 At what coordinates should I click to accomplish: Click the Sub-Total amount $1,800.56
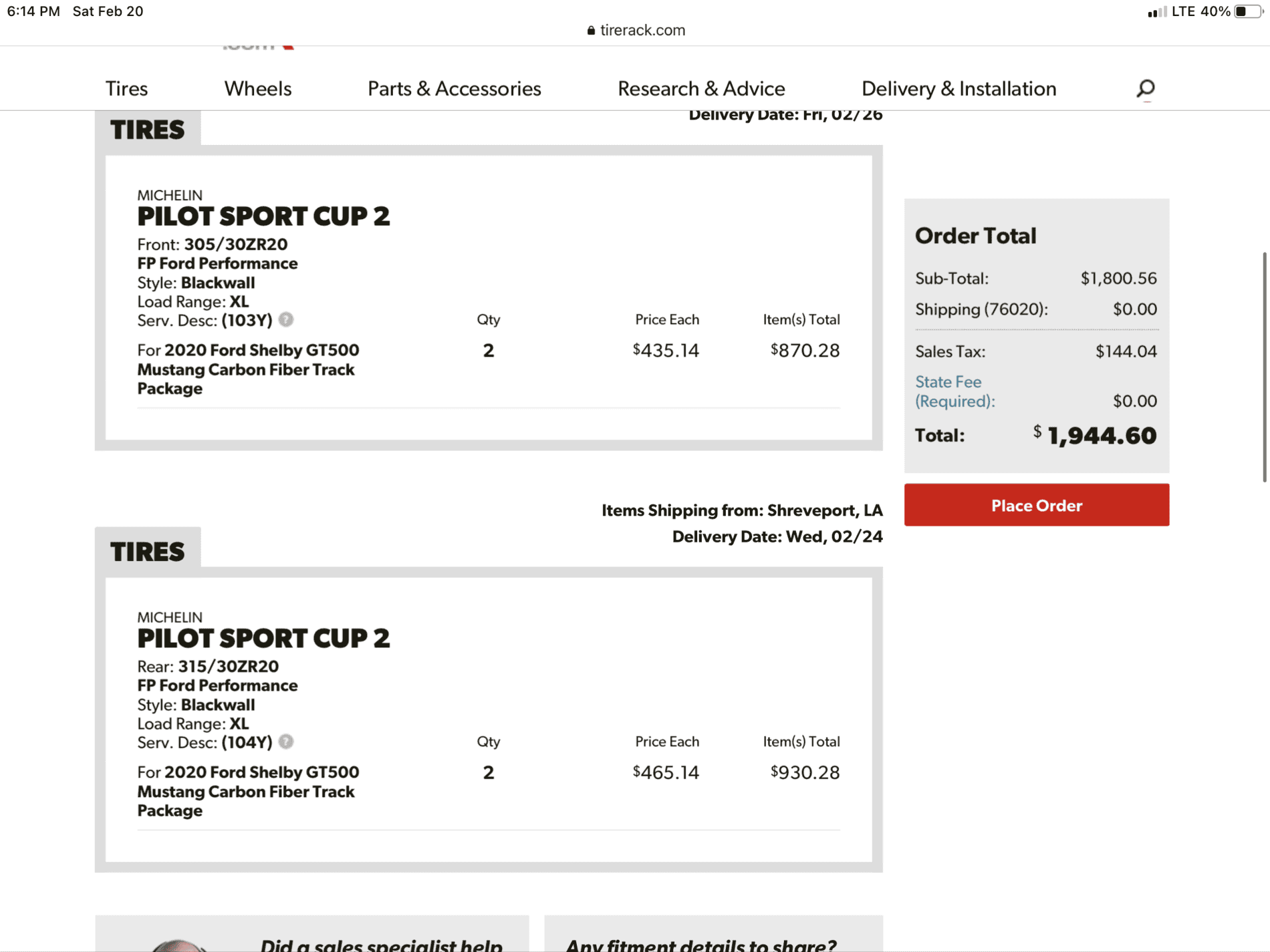click(1119, 279)
